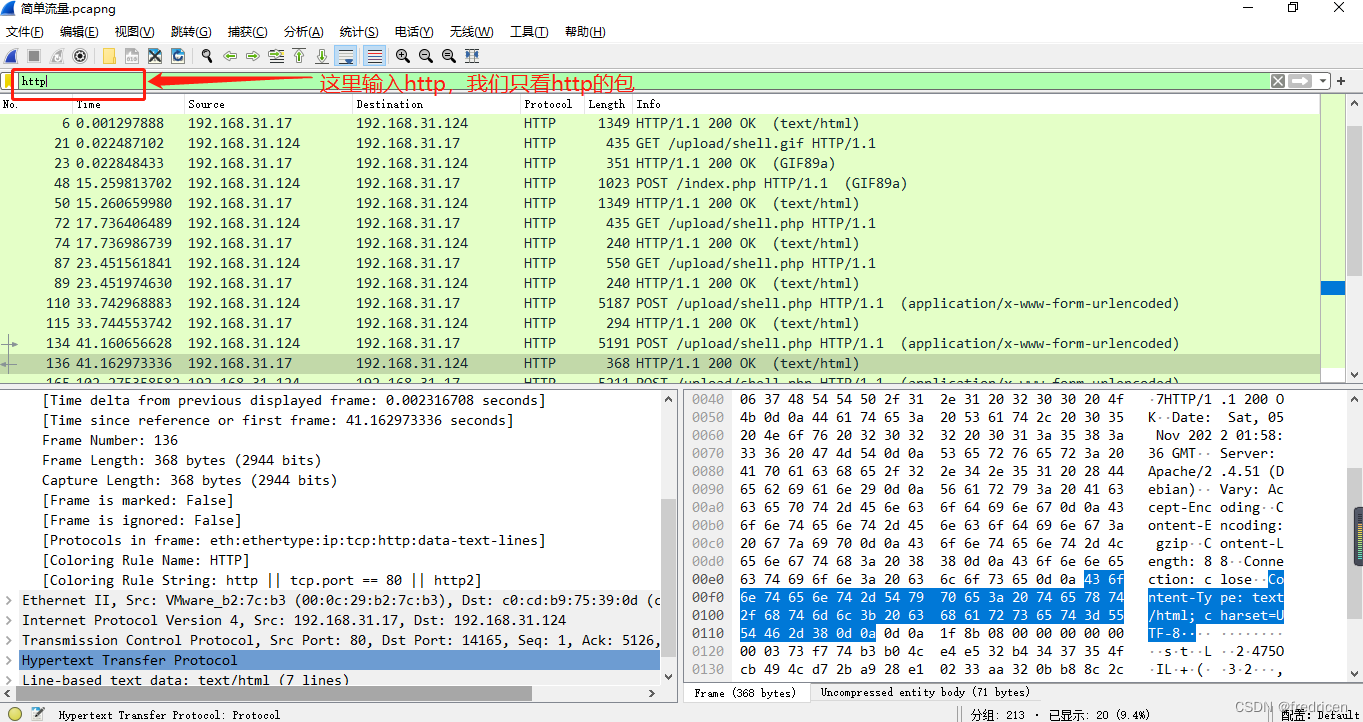The image size is (1363, 722).
Task: Clear the display filter with the X icon
Action: 1278,81
